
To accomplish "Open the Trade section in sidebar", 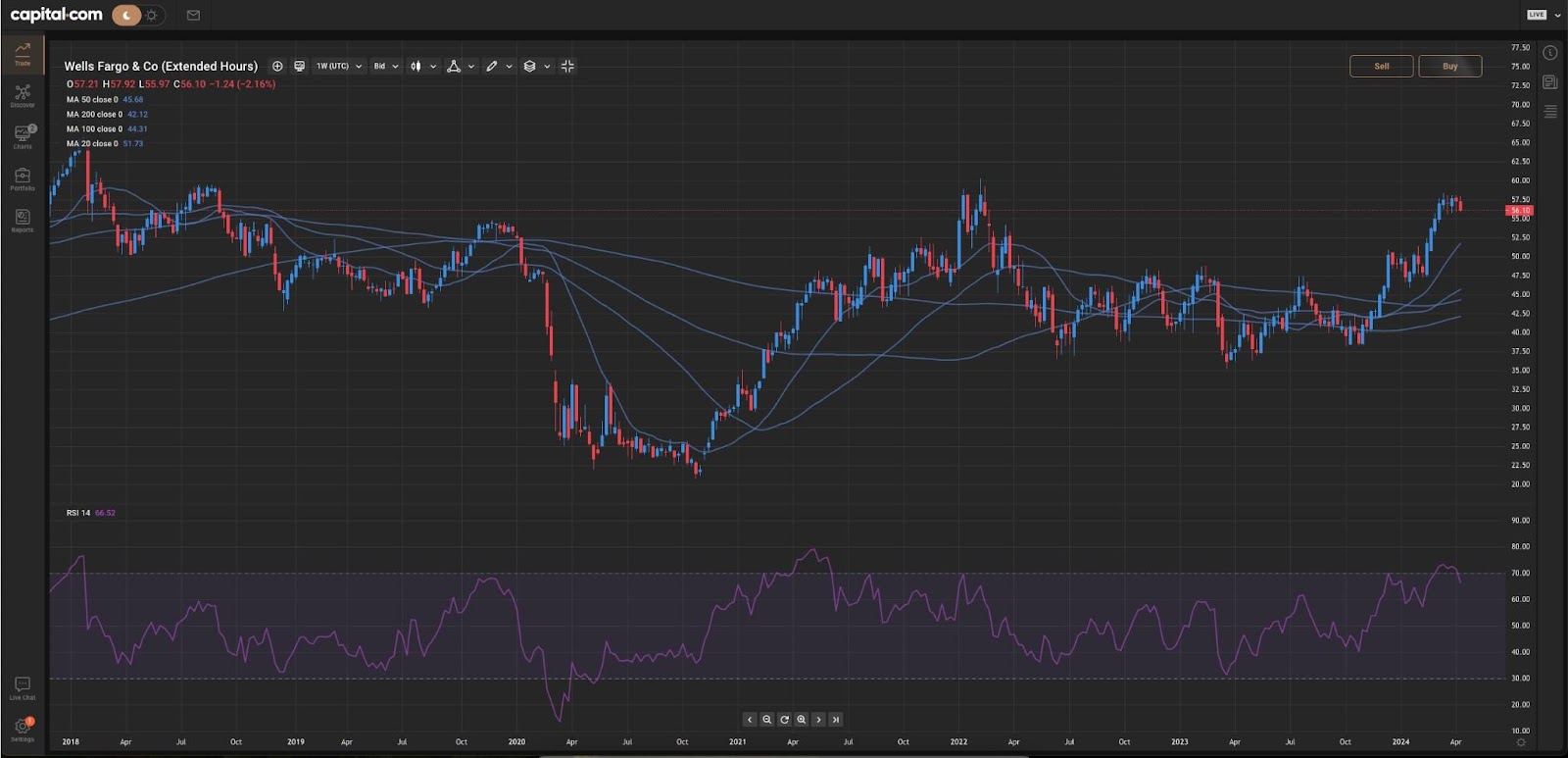I will [23, 53].
